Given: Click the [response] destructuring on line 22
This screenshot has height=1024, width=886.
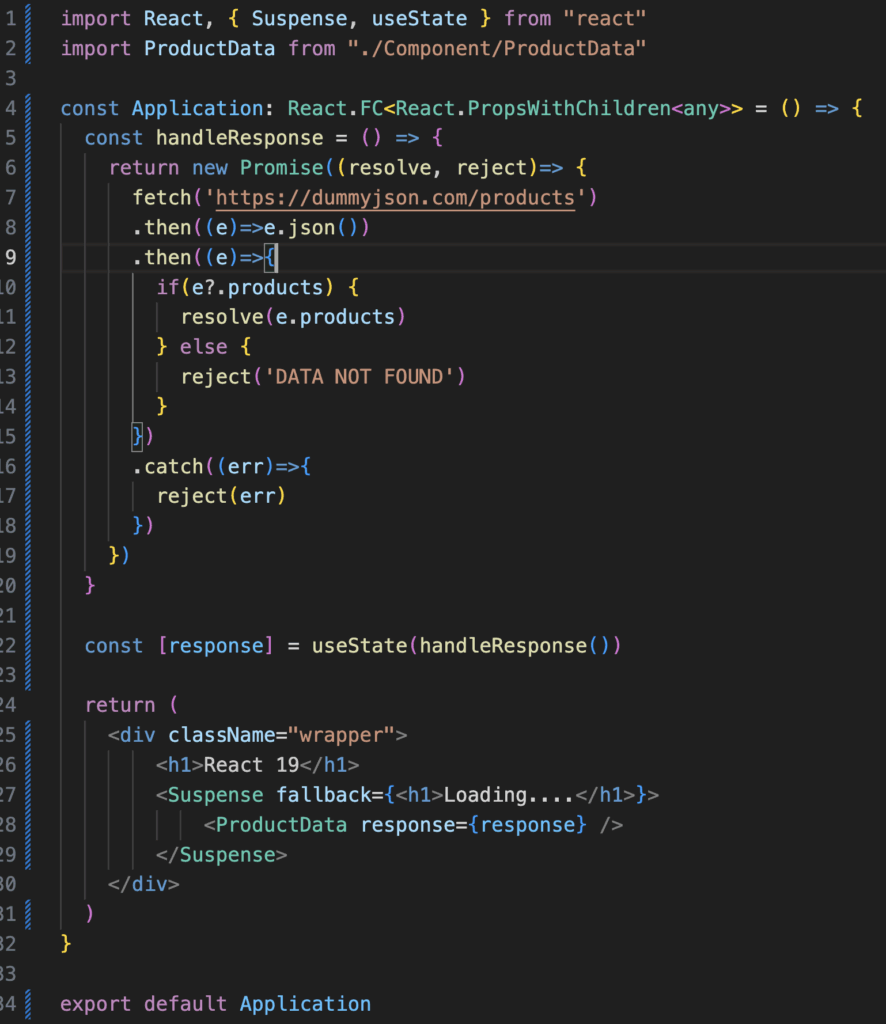Looking at the screenshot, I should click(215, 647).
